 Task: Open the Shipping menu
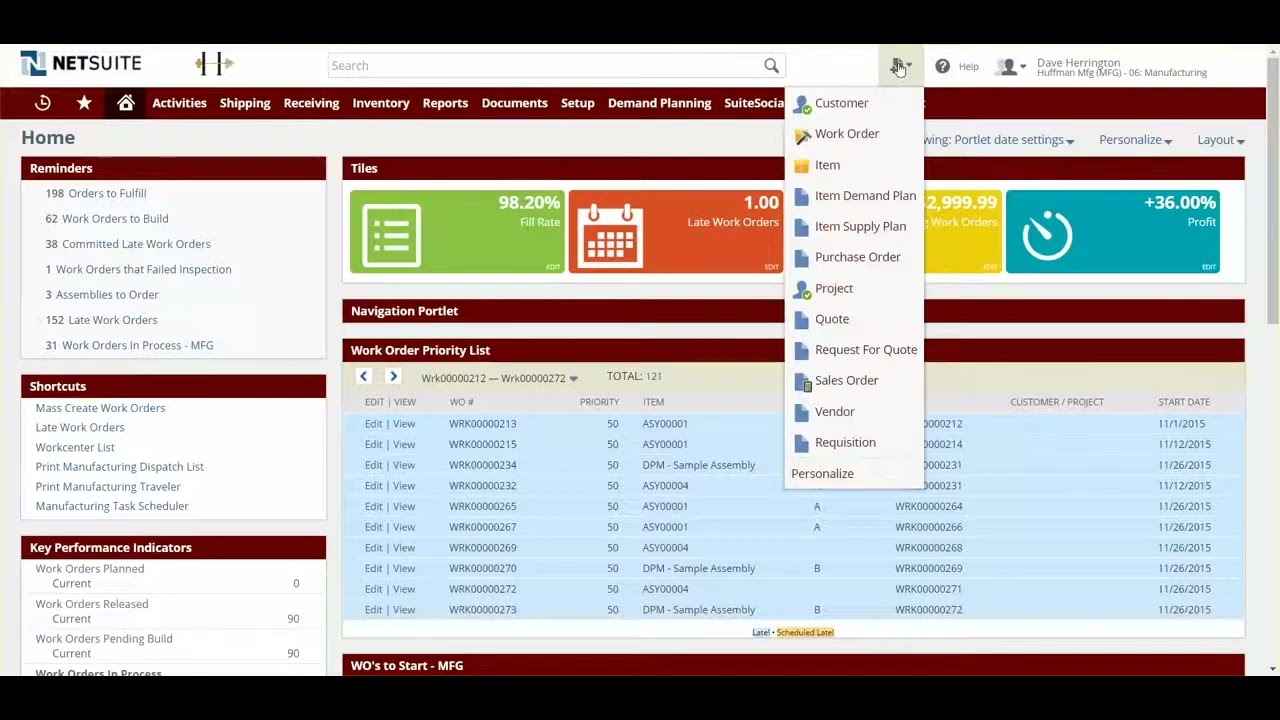tap(245, 103)
